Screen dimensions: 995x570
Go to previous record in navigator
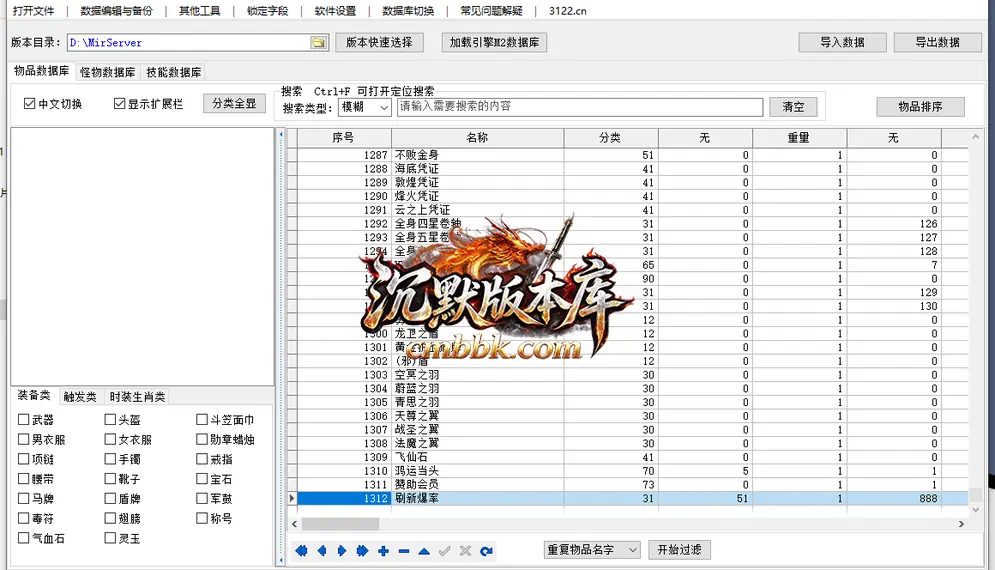[x=322, y=551]
